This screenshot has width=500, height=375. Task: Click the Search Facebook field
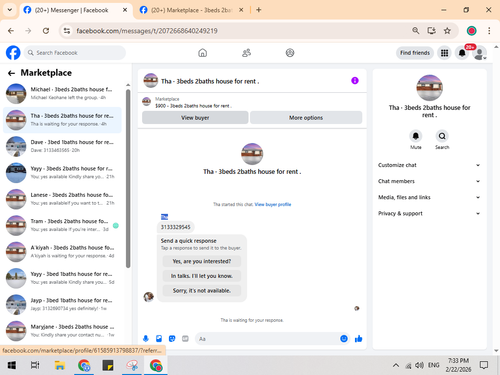point(75,53)
